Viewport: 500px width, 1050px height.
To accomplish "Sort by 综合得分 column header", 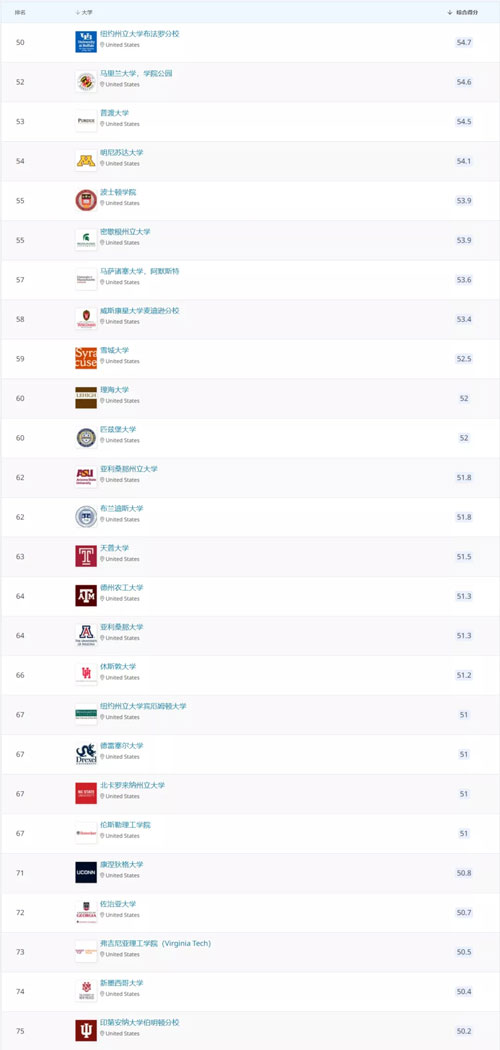I will pos(463,12).
